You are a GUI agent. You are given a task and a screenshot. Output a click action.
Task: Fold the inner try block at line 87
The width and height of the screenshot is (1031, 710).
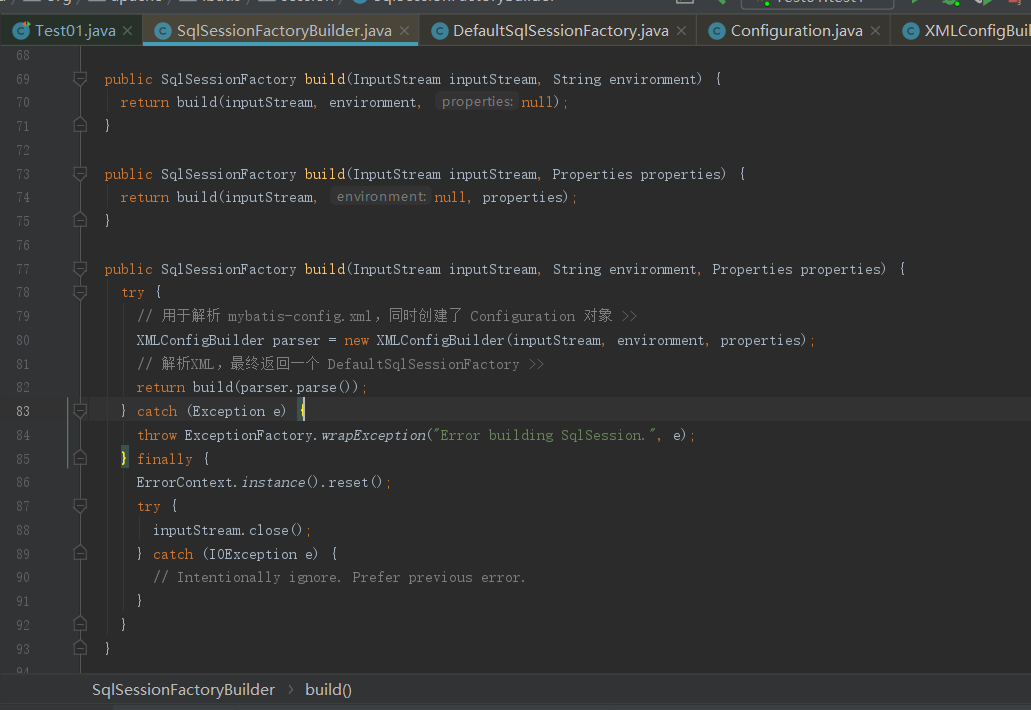tap(80, 506)
